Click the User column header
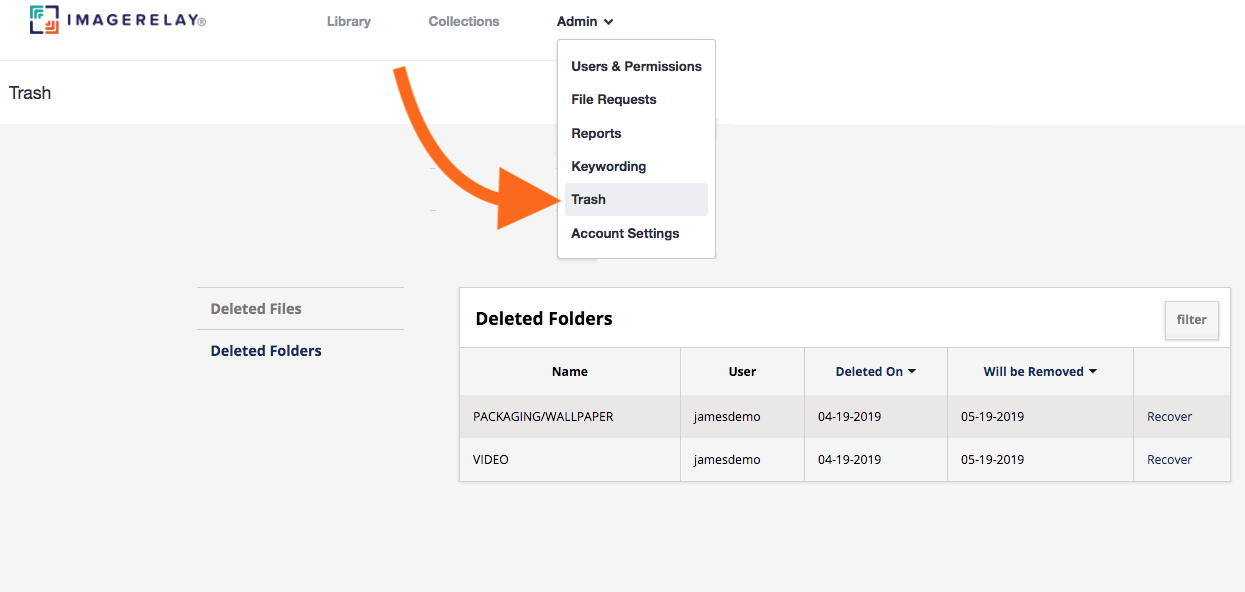Image resolution: width=1245 pixels, height=592 pixels. pyautogui.click(x=742, y=371)
